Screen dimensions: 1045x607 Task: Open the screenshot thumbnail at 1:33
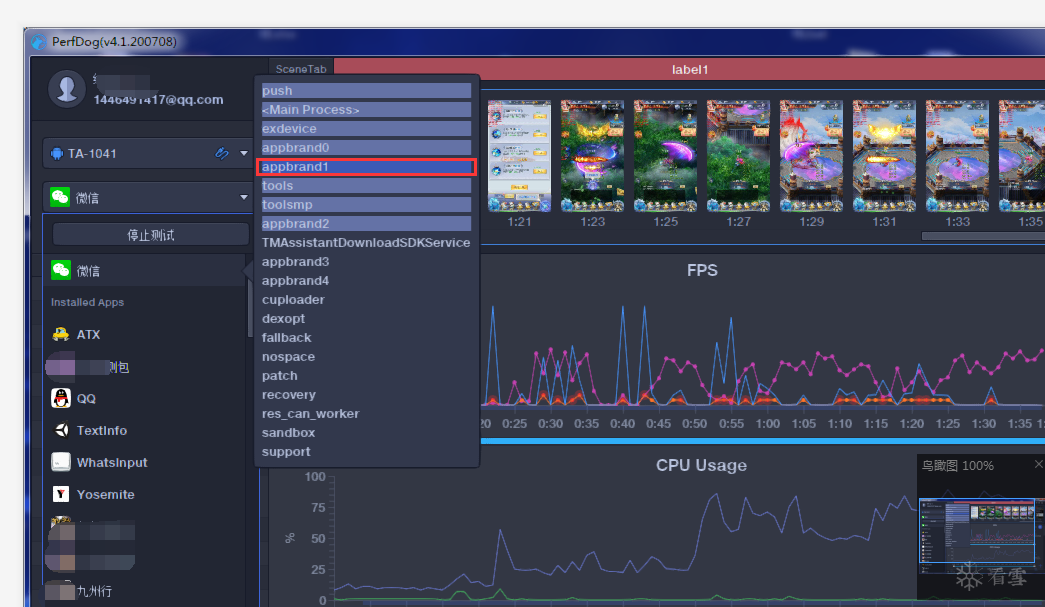(957, 156)
